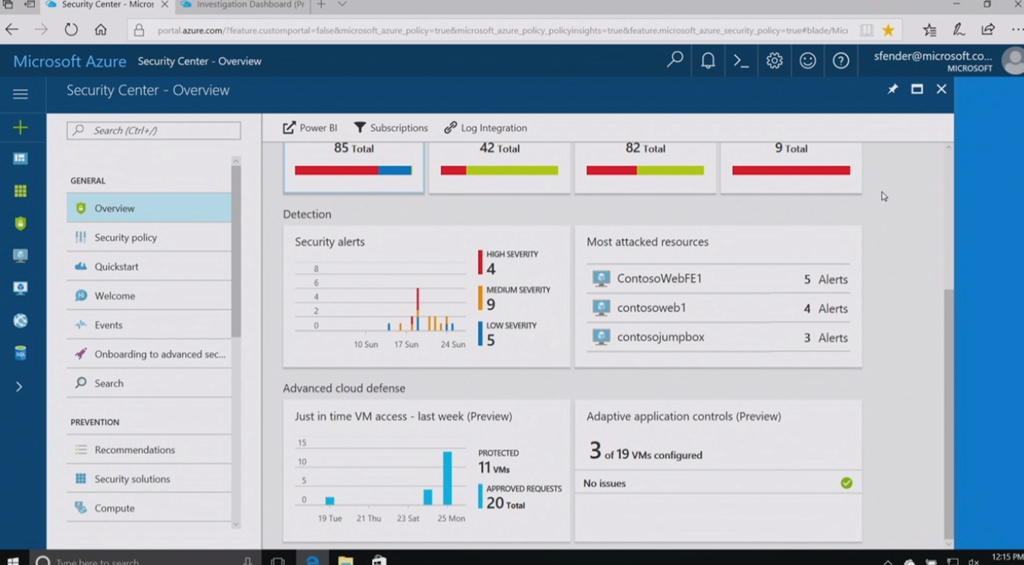Click the portal.azure.com address bar

click(x=502, y=30)
